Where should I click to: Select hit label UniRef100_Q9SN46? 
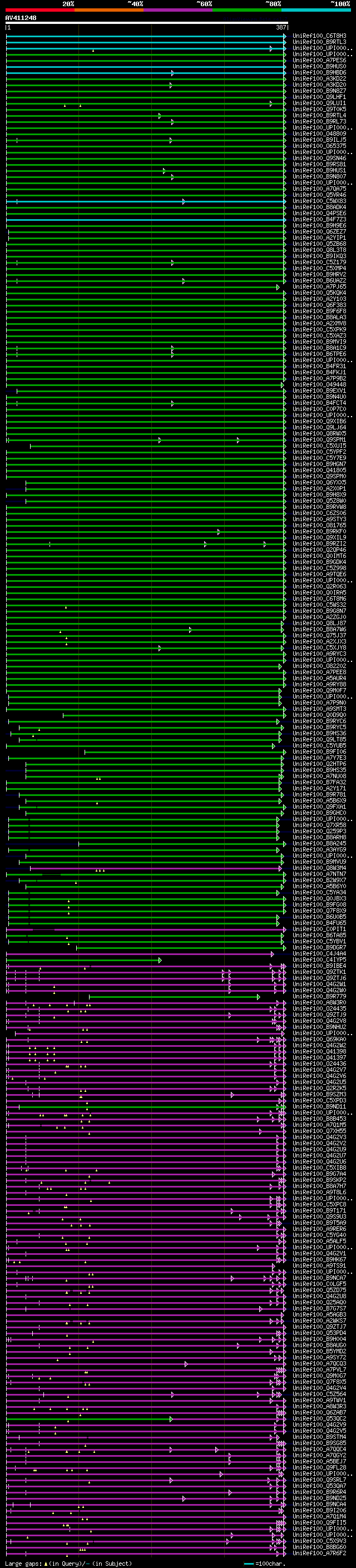click(319, 159)
